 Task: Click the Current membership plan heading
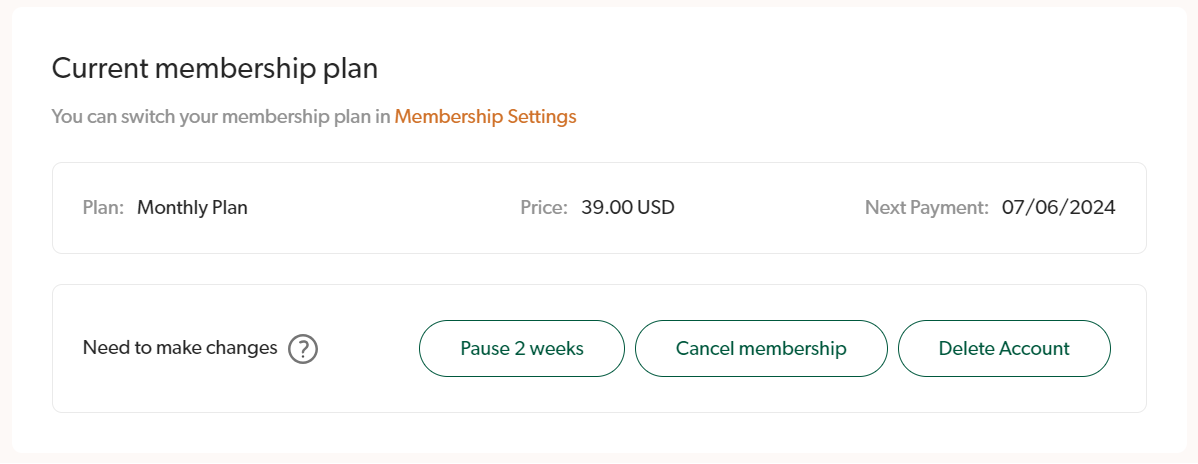(215, 69)
